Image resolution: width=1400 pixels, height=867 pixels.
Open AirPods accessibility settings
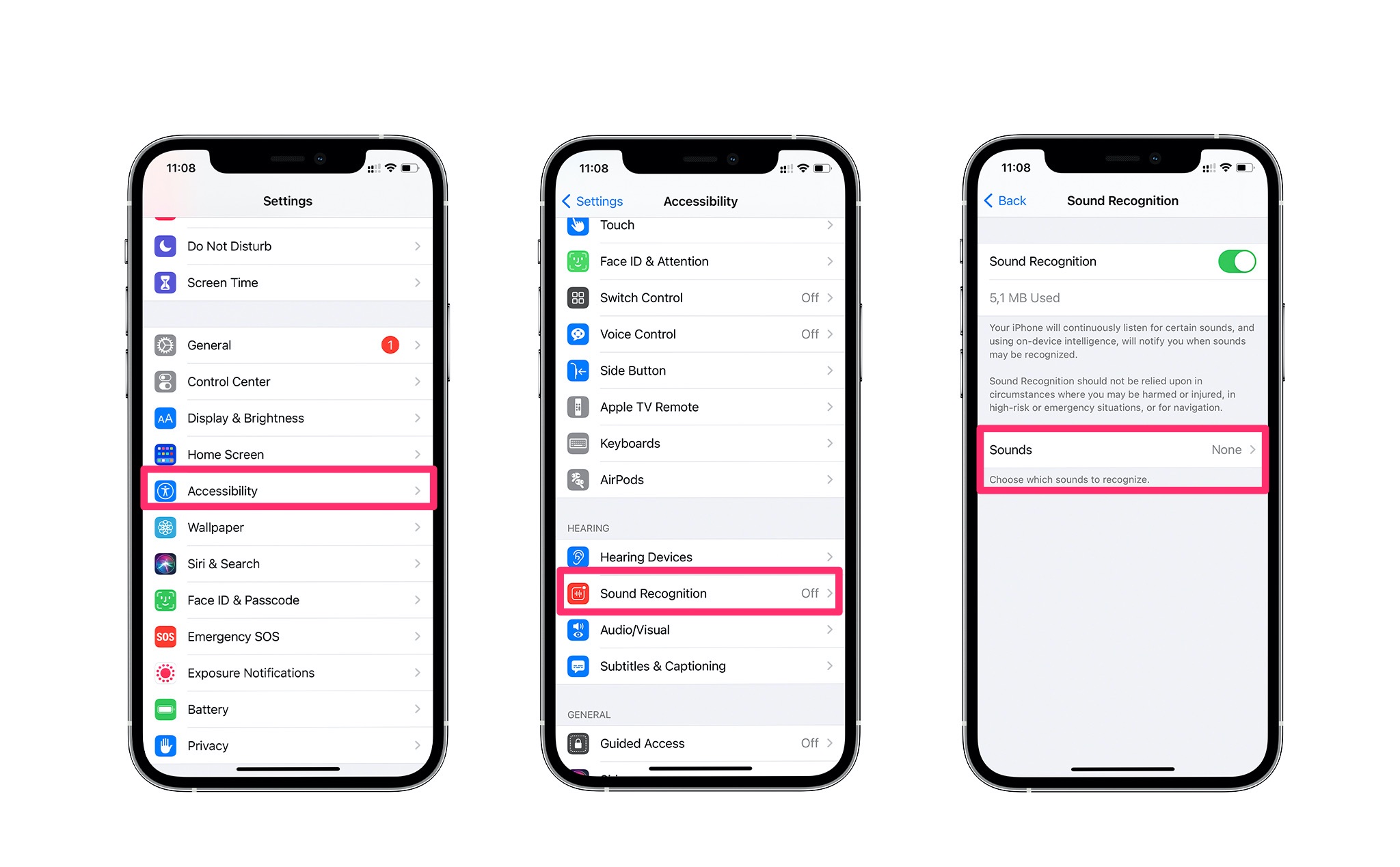(701, 480)
